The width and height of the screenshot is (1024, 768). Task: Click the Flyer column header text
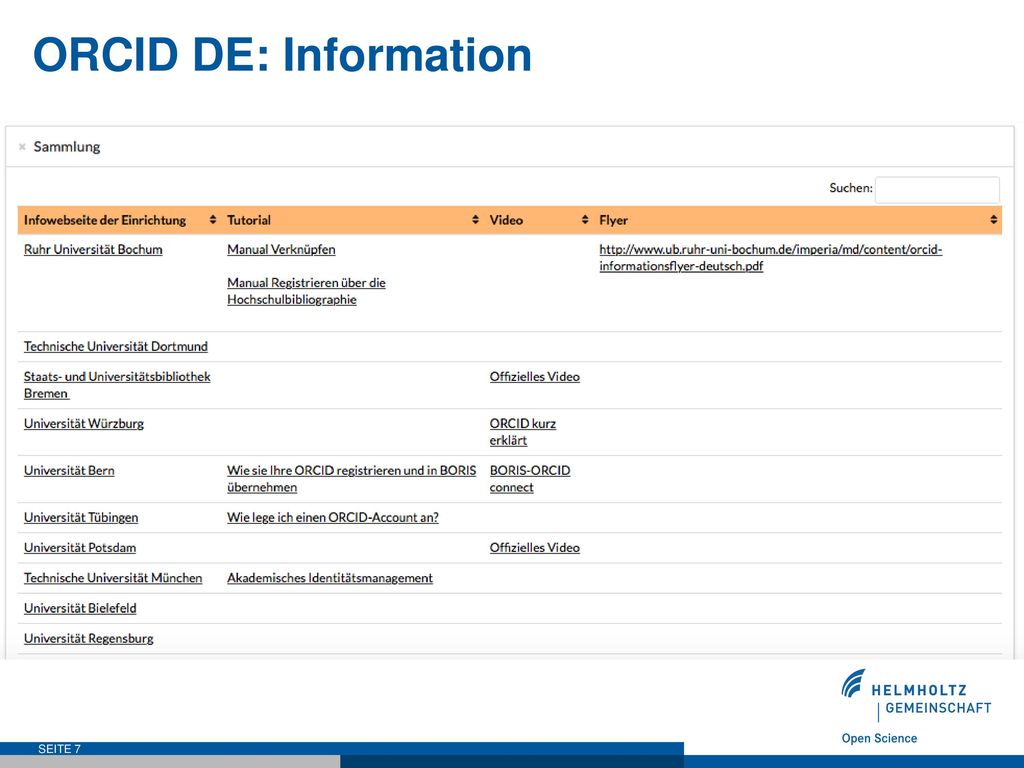[613, 220]
